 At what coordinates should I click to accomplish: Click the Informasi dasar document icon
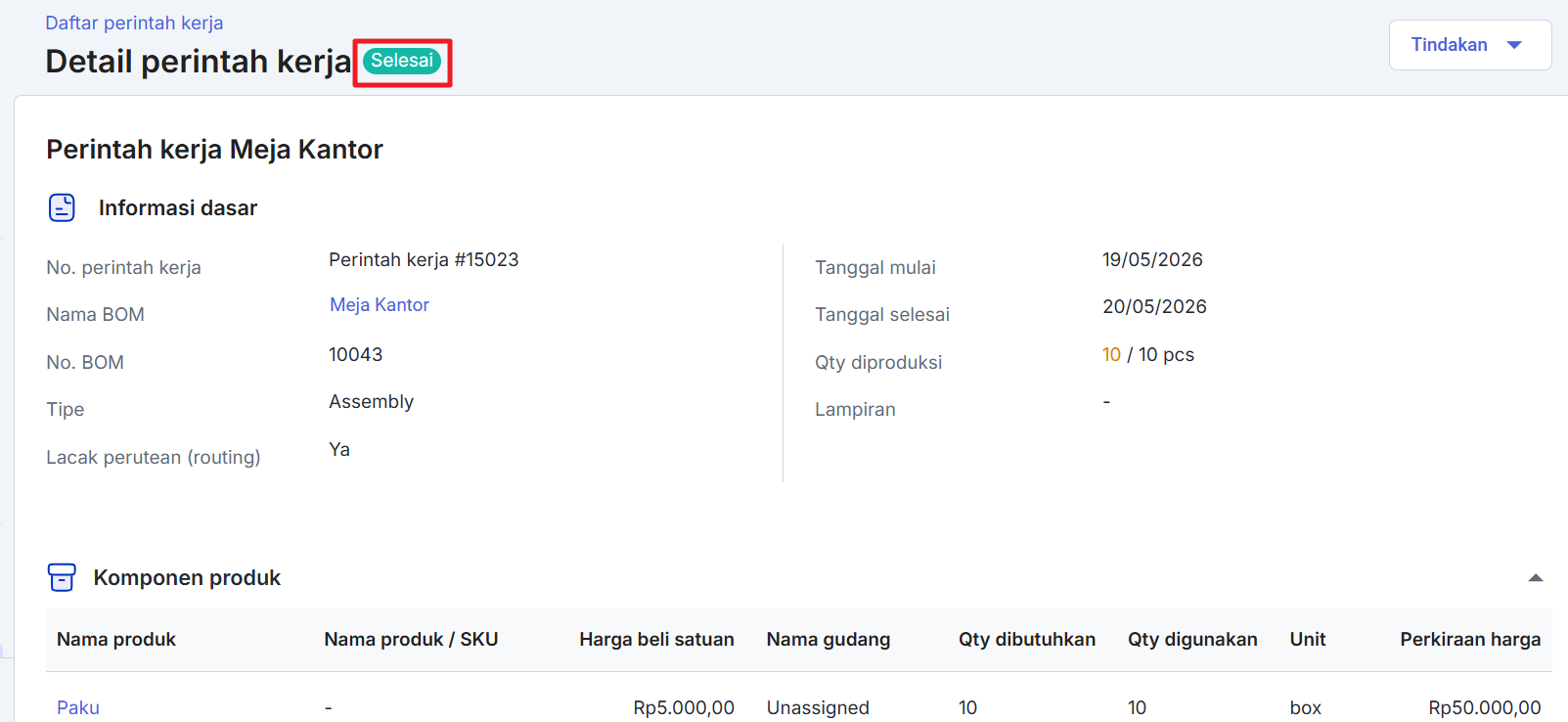[x=62, y=207]
